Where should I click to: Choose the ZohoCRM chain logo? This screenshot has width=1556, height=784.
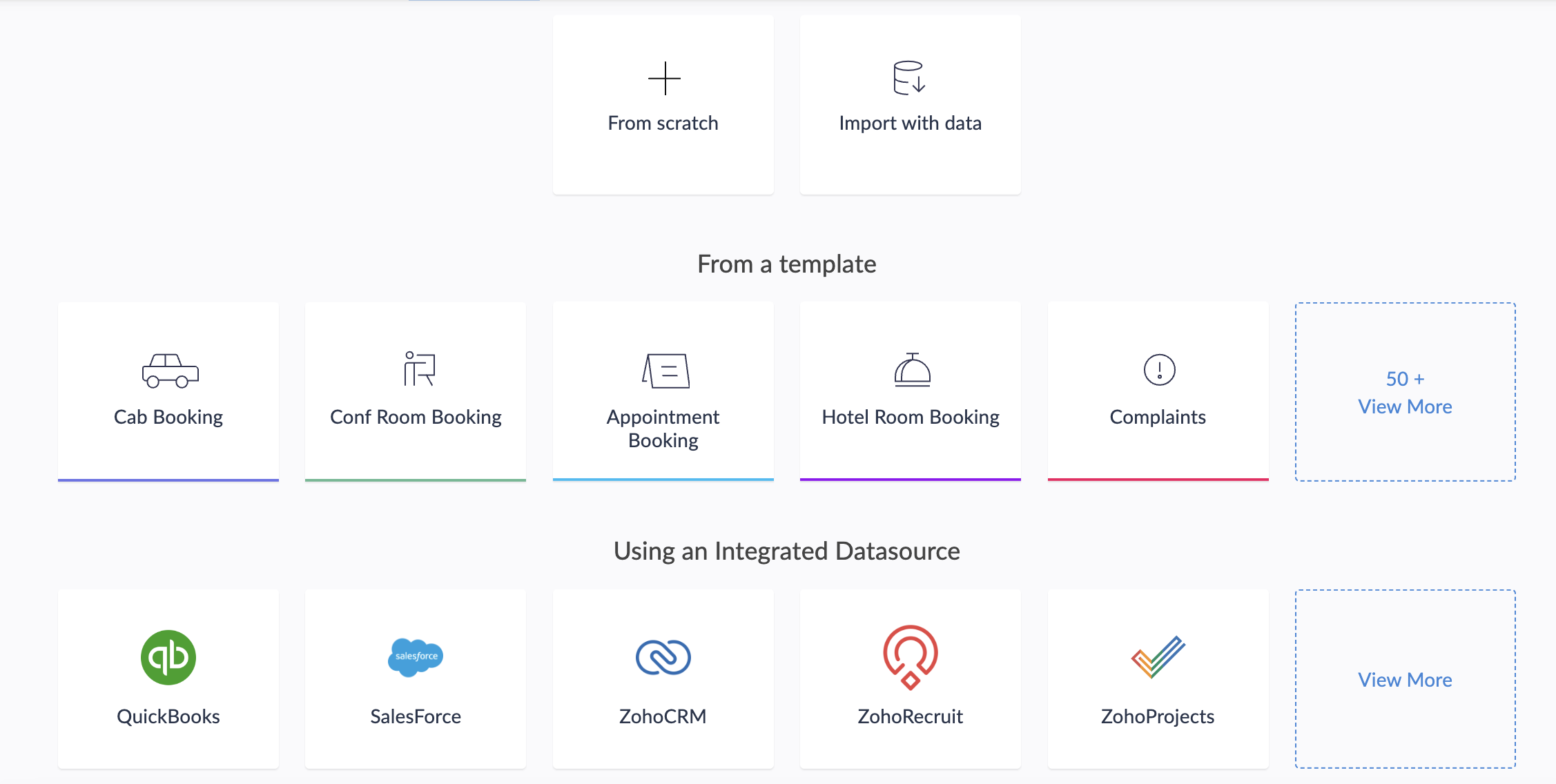663,657
